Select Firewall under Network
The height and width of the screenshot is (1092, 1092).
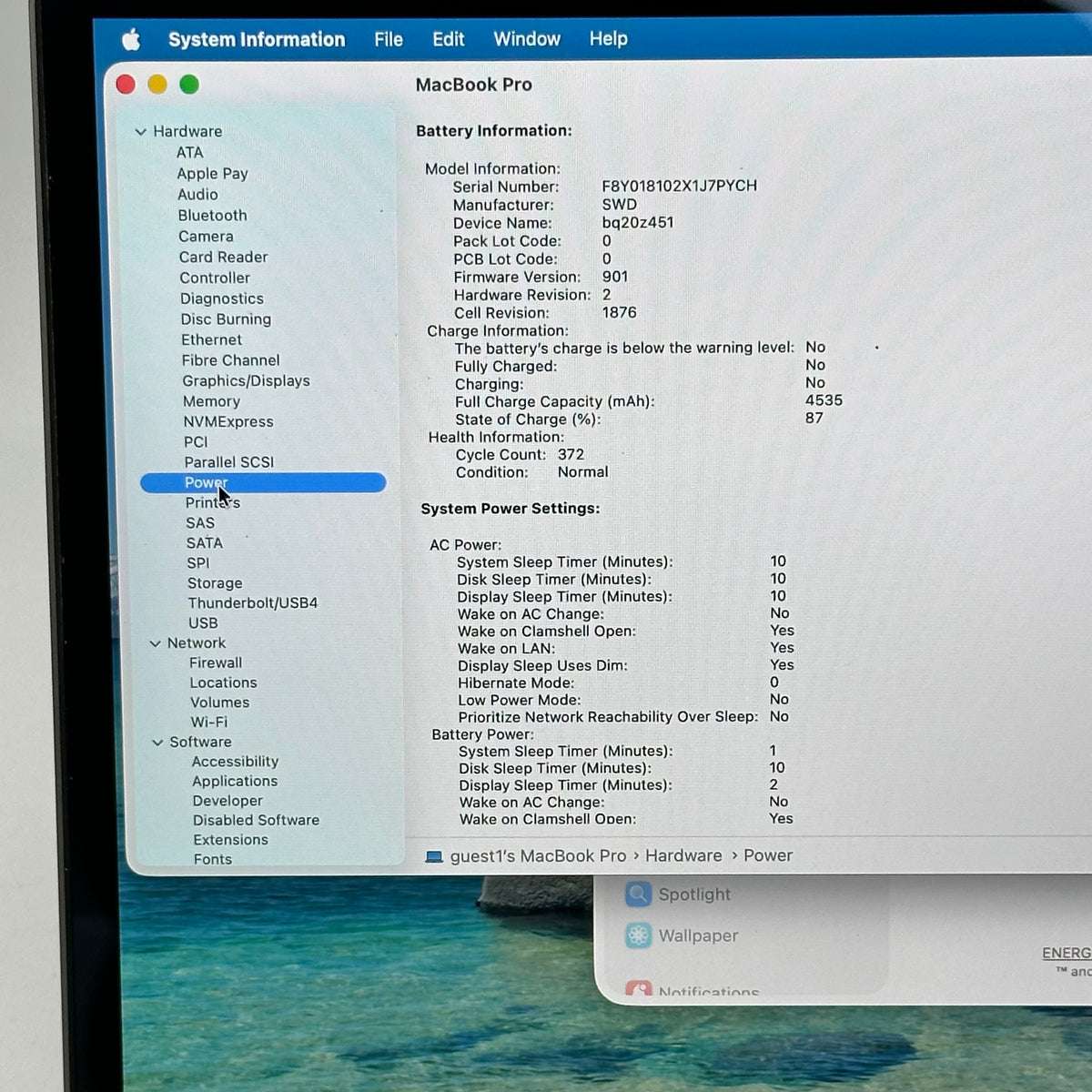click(216, 663)
